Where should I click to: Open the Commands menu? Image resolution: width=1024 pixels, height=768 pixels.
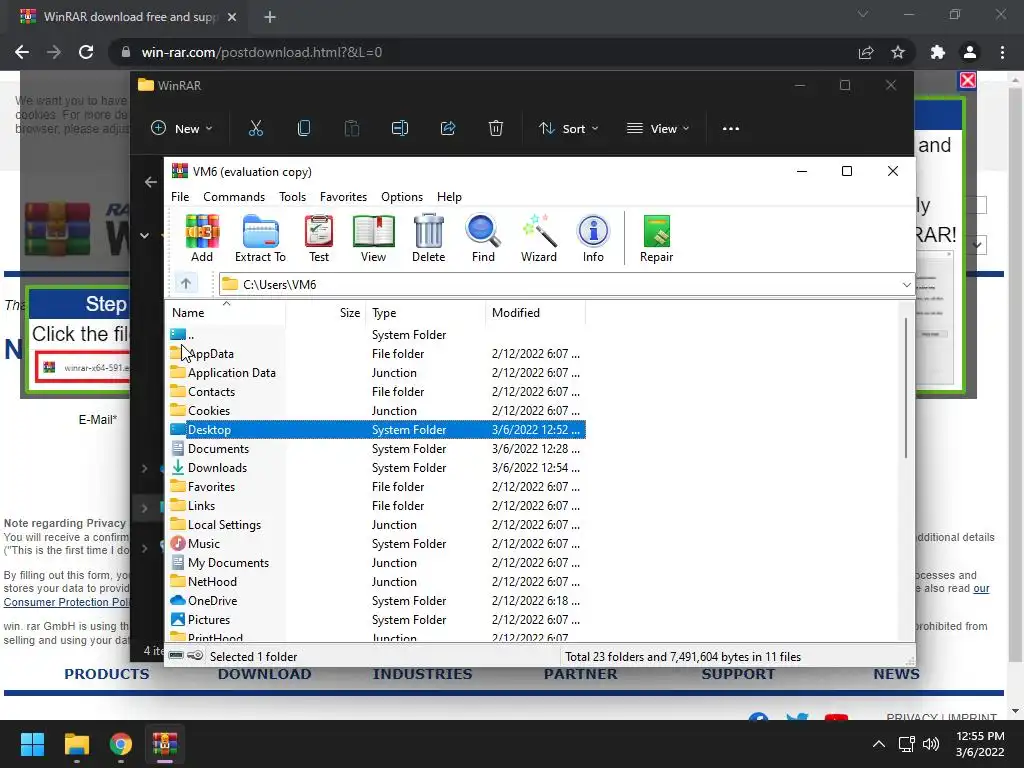234,197
